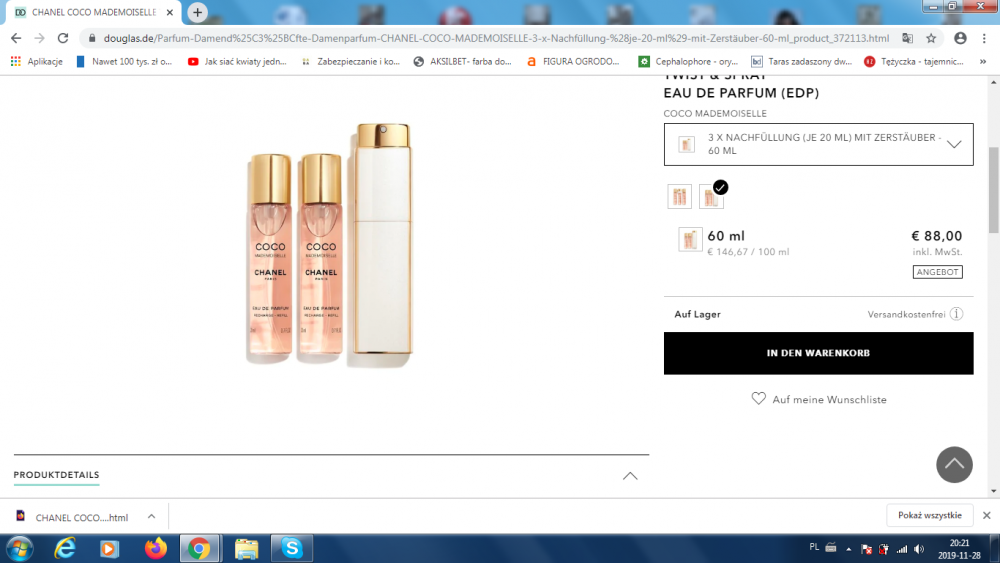
Task: Click the In den Warenkorb button
Action: coord(818,353)
